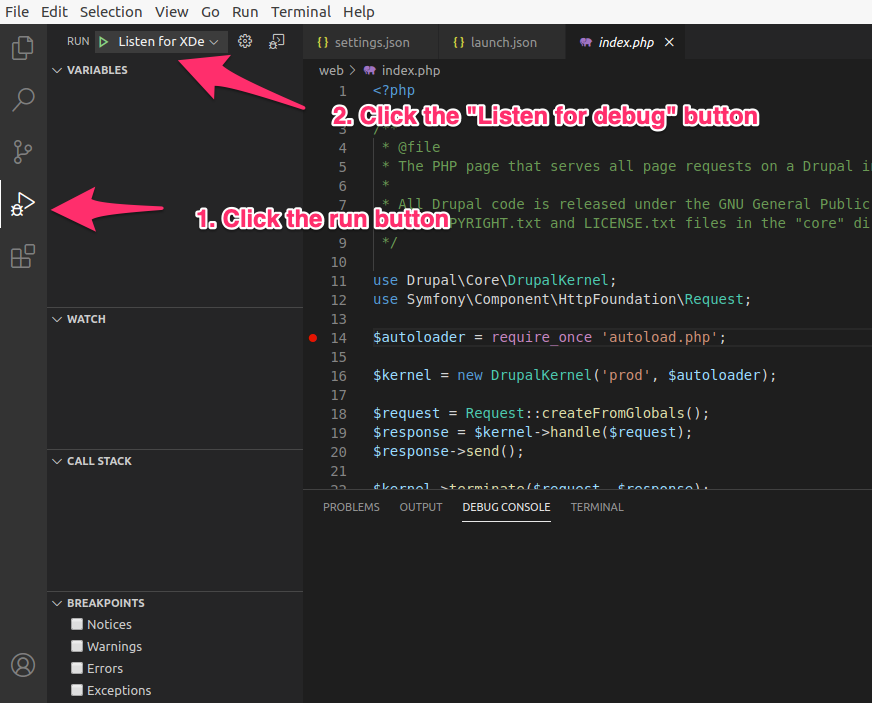Open the Go menu
This screenshot has width=872, height=703.
pyautogui.click(x=210, y=12)
